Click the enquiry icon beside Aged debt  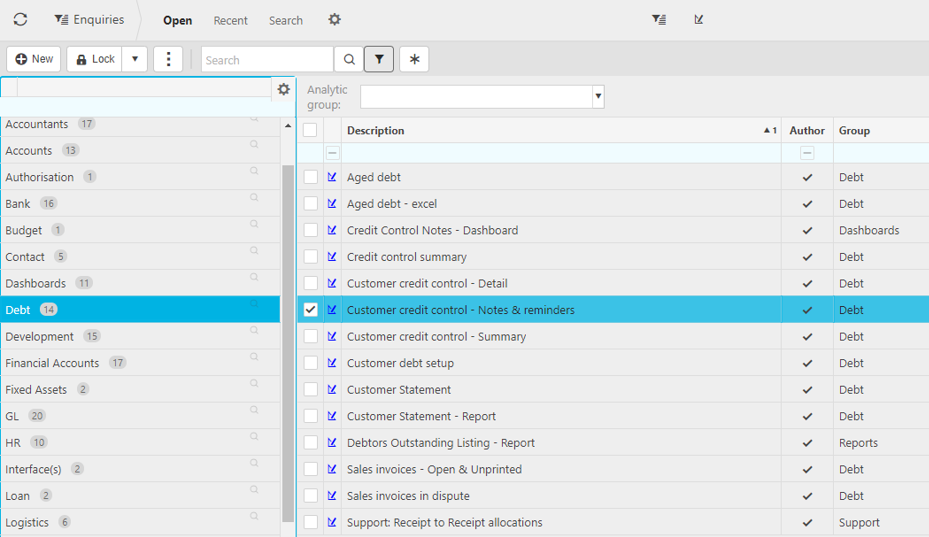pyautogui.click(x=332, y=177)
